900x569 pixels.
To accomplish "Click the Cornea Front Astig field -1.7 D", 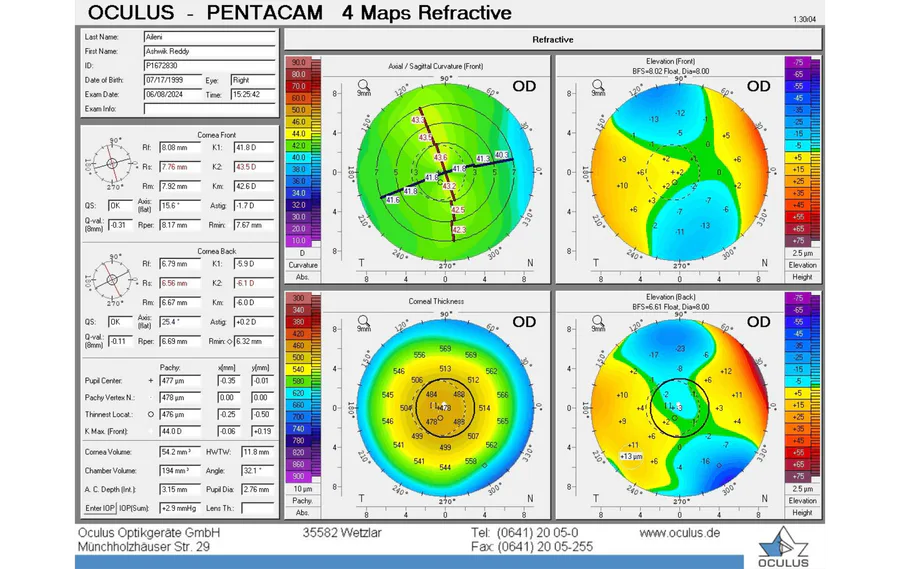I will (254, 206).
